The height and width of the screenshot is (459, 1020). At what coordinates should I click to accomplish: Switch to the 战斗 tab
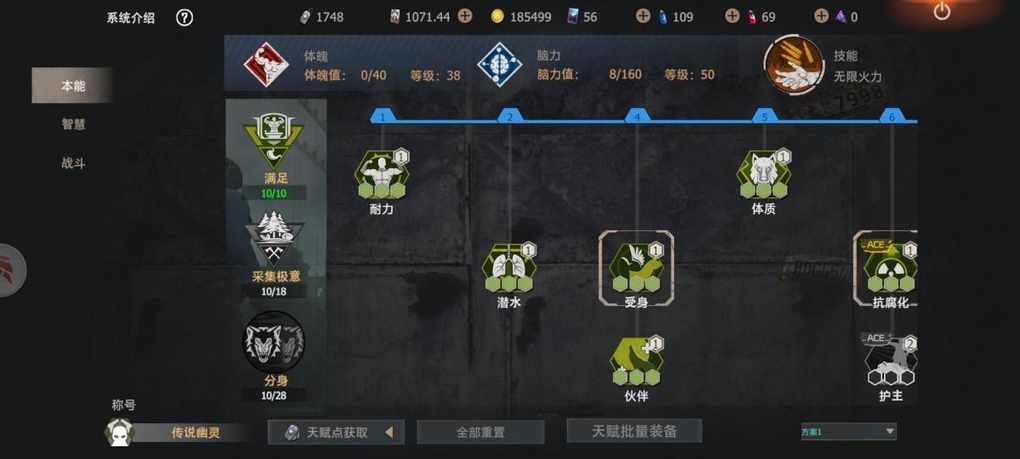click(x=73, y=163)
